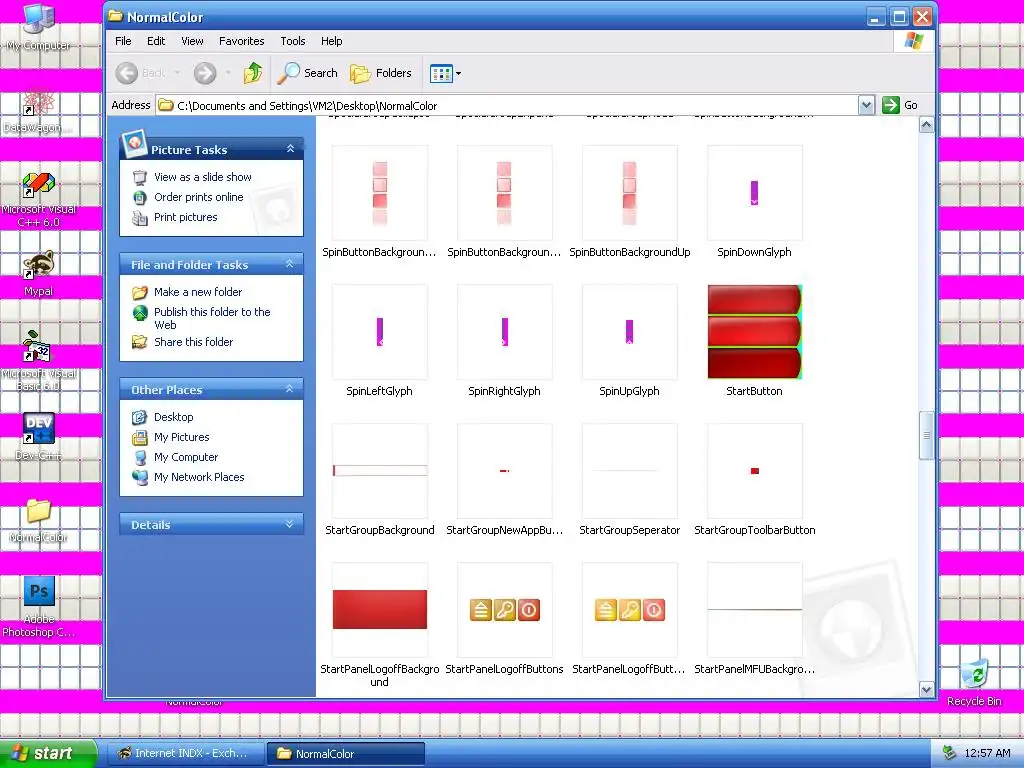
Task: Open the Views button menu
Action: (x=445, y=73)
